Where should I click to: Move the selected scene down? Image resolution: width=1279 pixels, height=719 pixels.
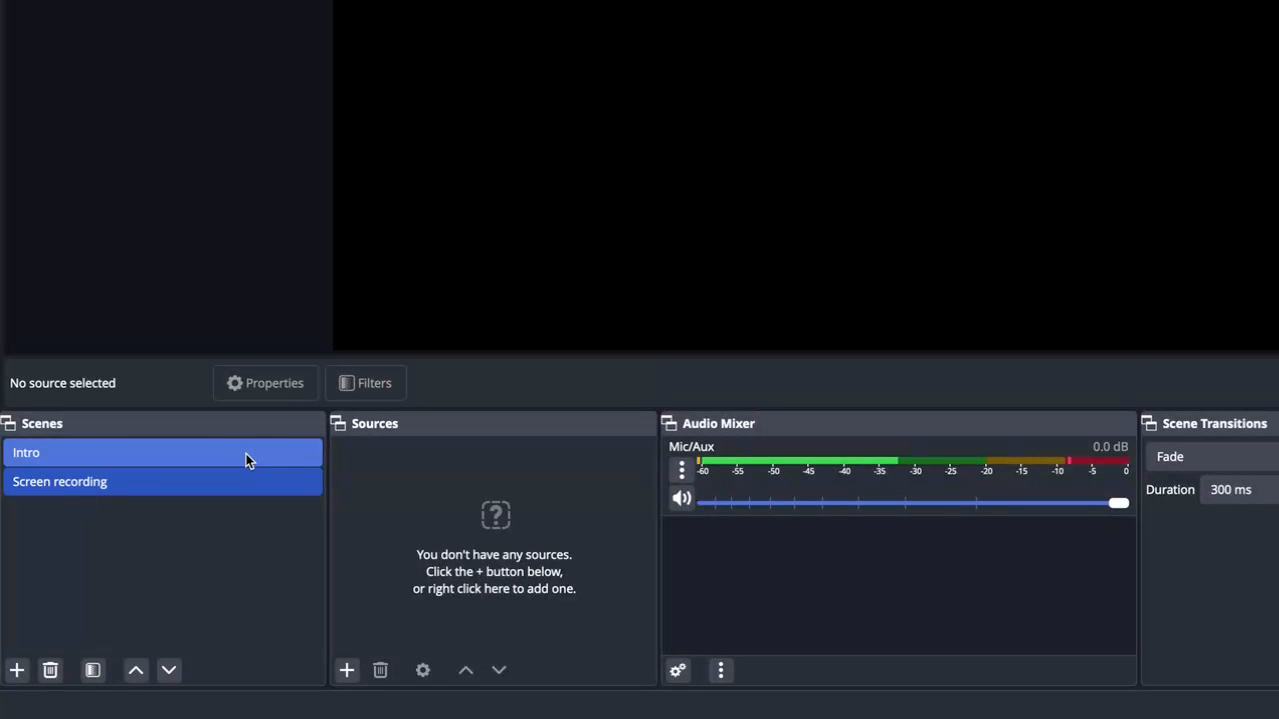click(169, 670)
